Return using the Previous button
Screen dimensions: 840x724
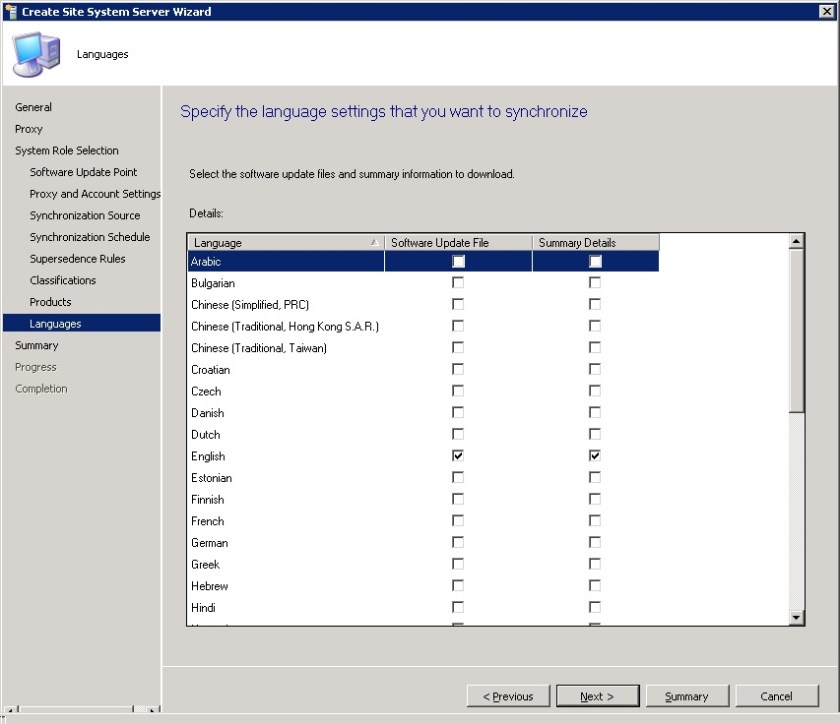tap(508, 696)
